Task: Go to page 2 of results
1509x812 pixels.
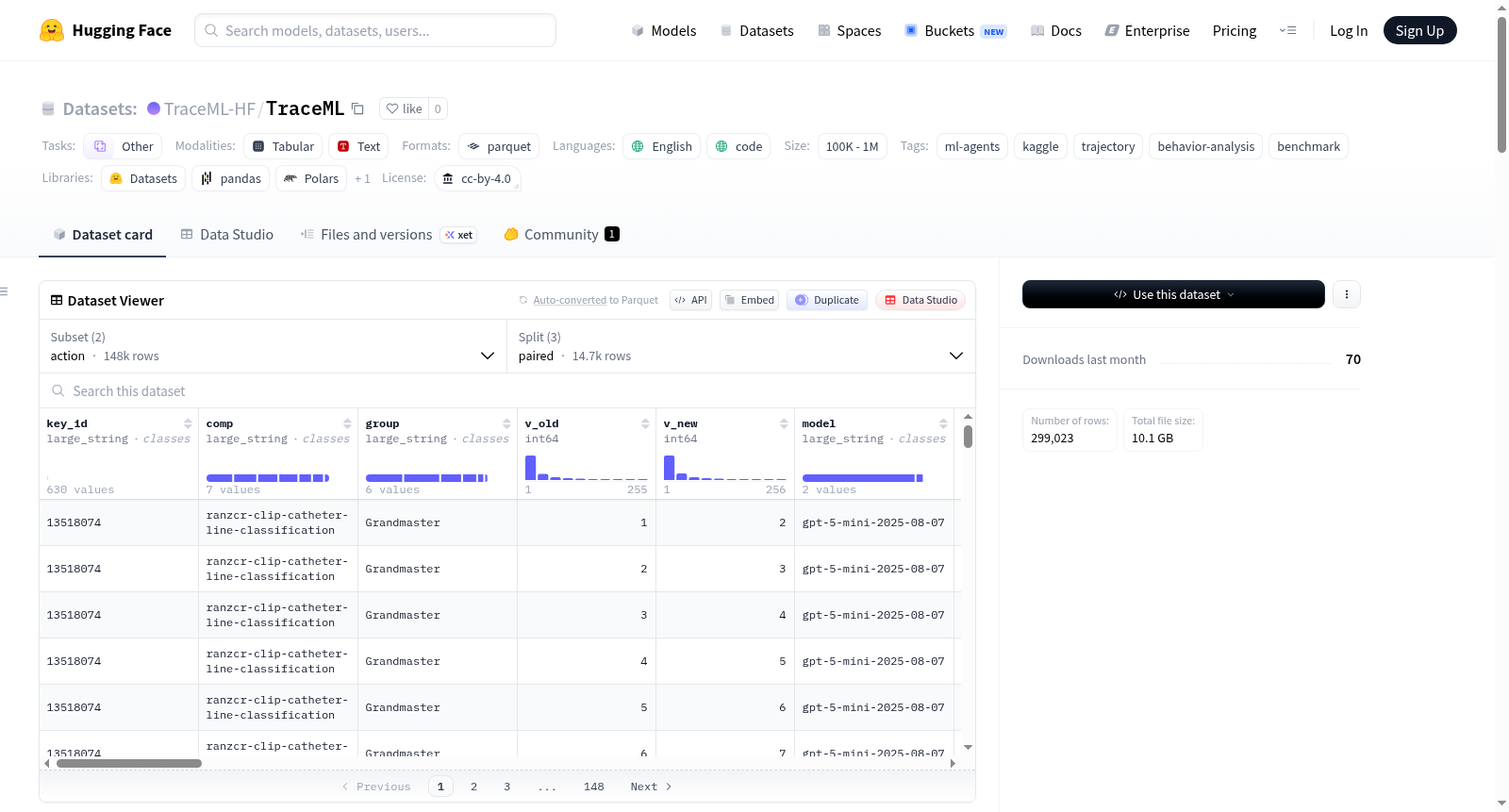Action: pyautogui.click(x=473, y=787)
